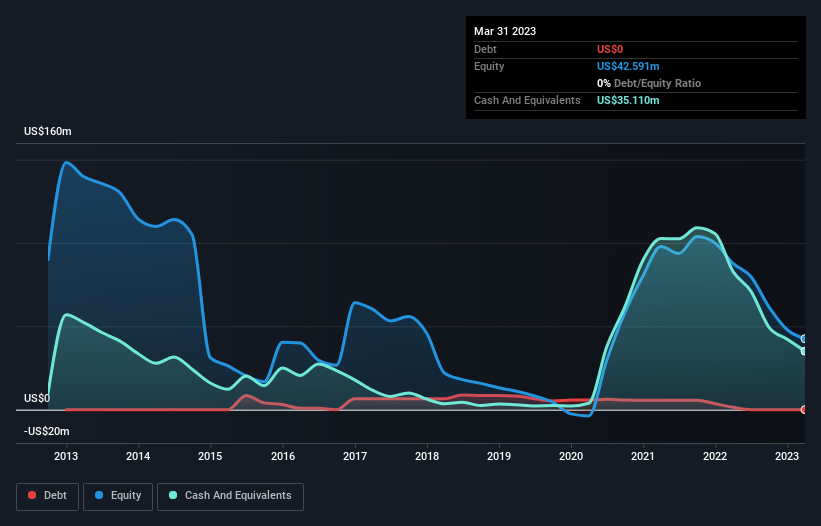Click the teal Cash And Equivalents legend dot
The height and width of the screenshot is (526, 821).
pyautogui.click(x=173, y=495)
